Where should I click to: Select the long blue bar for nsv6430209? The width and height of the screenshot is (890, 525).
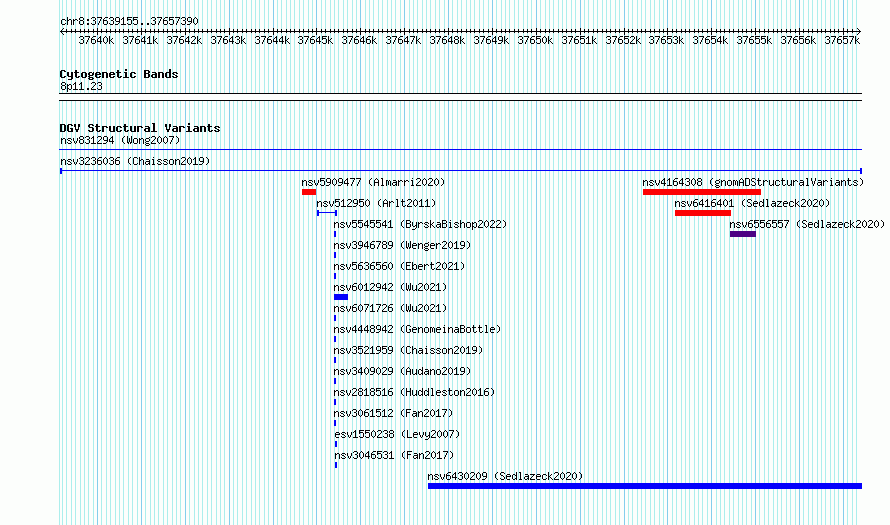tap(645, 486)
